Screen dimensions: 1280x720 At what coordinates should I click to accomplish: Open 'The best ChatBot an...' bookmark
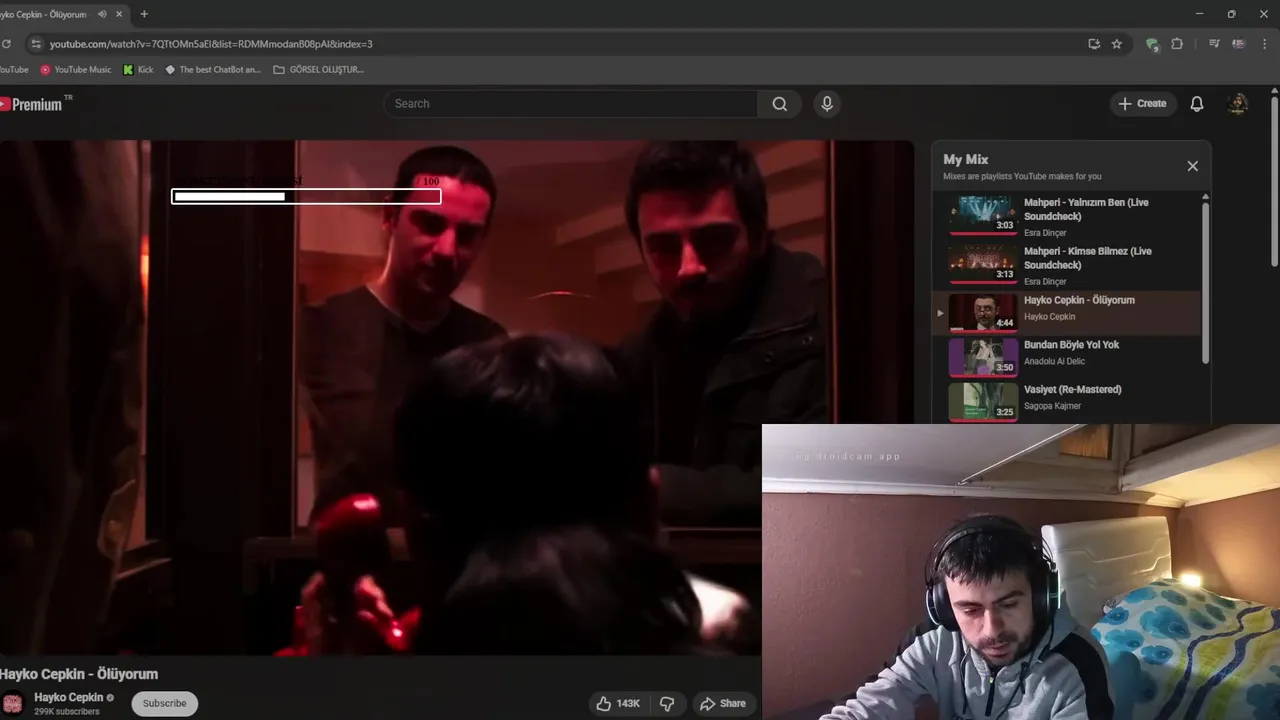213,70
